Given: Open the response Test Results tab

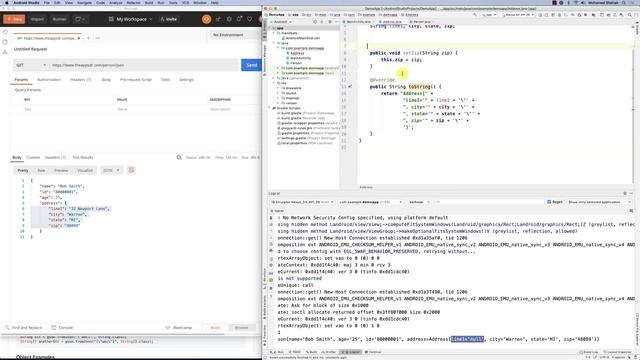Looking at the screenshot, I should pyautogui.click(x=82, y=158).
